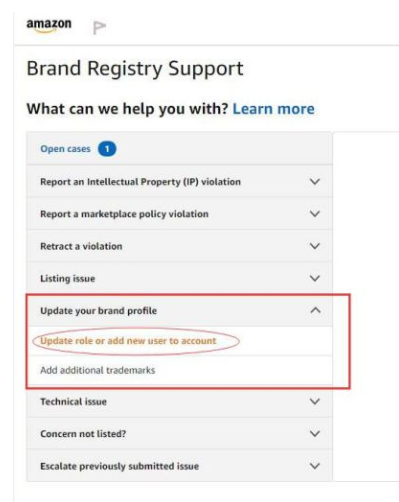Screen dimensions: 399x502
Task: View Open cases
Action: 65,149
